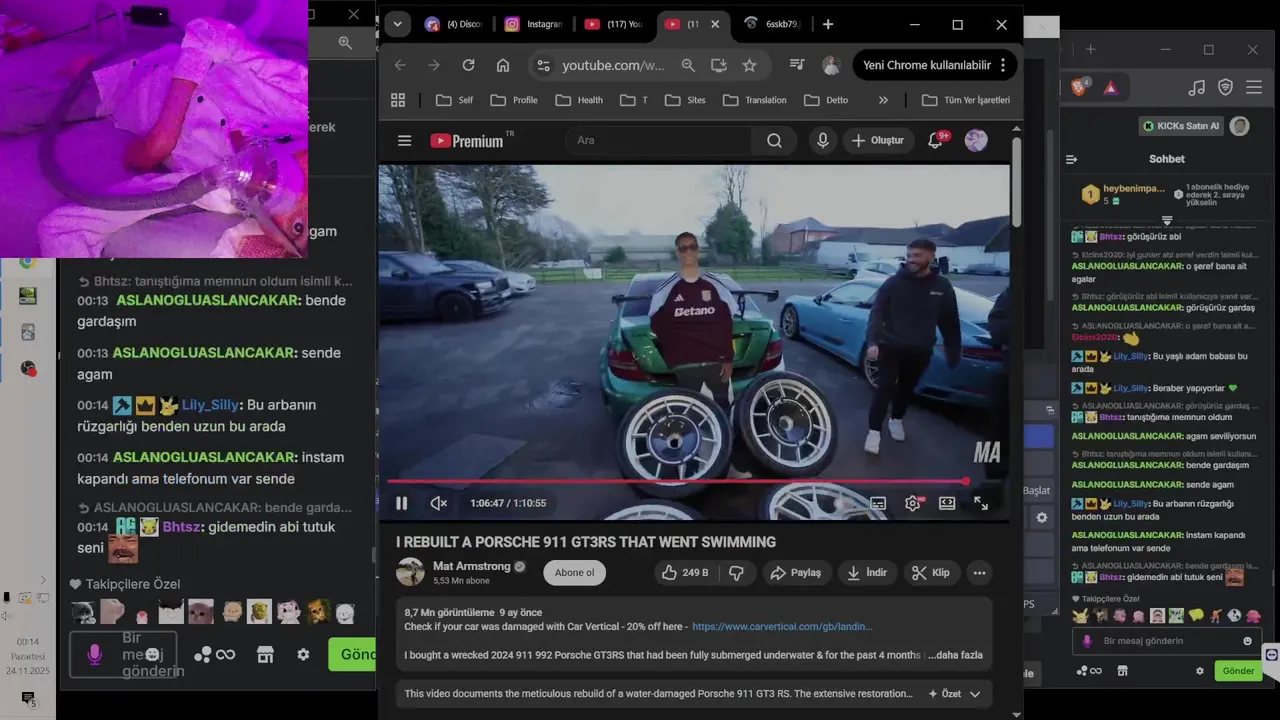Open Windows notification center icon
This screenshot has height=720, width=1280.
coord(28,699)
